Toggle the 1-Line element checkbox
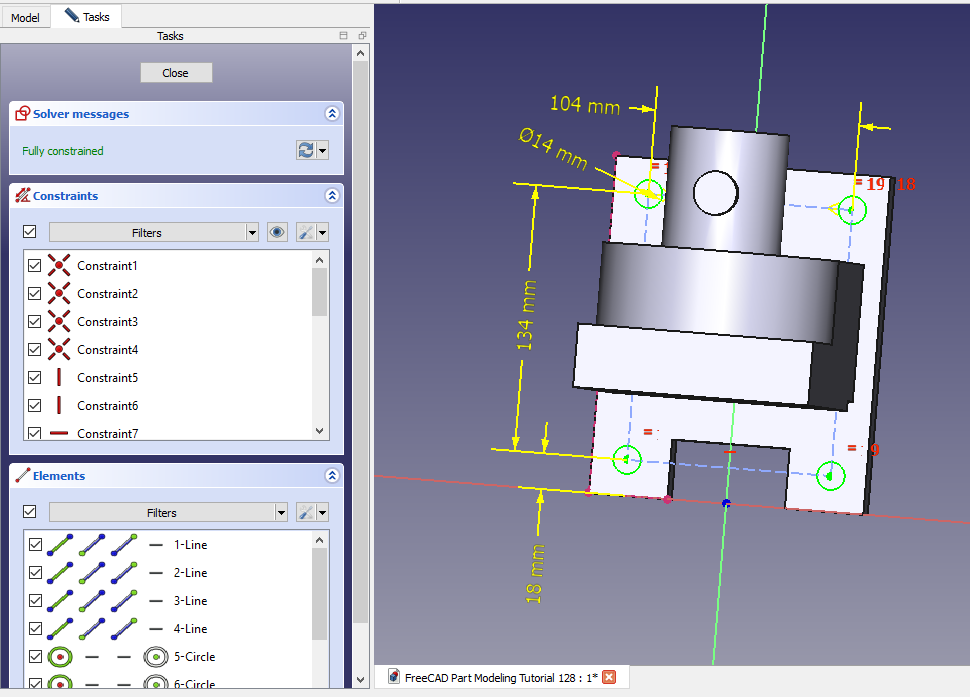The height and width of the screenshot is (697, 970). coord(35,545)
